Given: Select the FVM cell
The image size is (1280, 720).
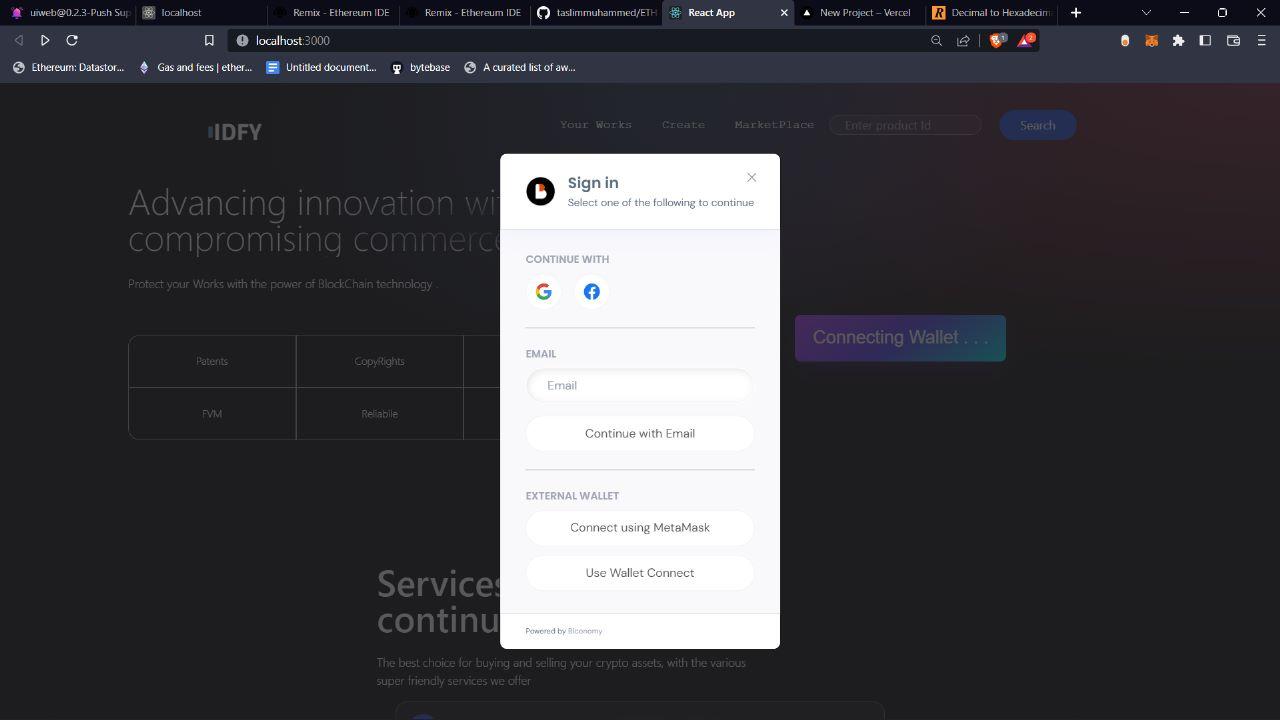Looking at the screenshot, I should [212, 413].
